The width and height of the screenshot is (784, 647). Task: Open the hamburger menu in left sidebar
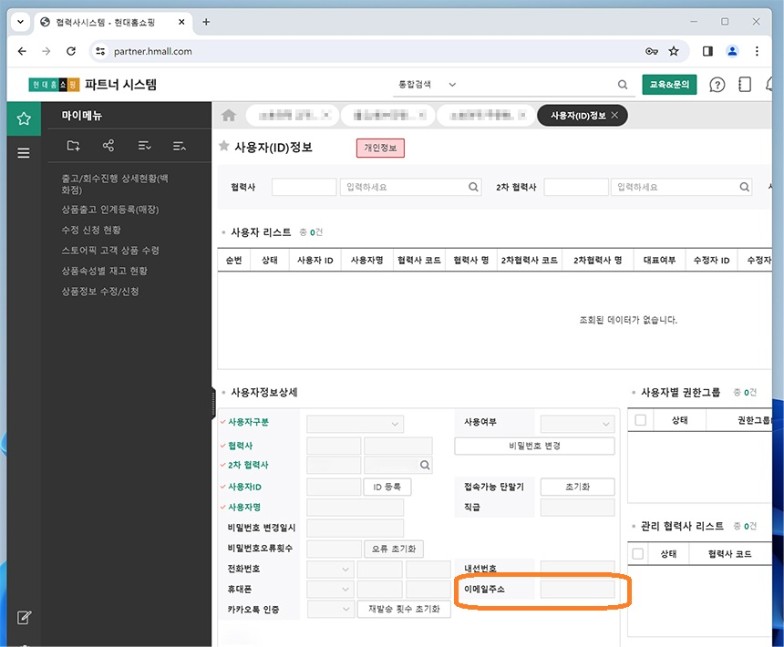(x=24, y=153)
